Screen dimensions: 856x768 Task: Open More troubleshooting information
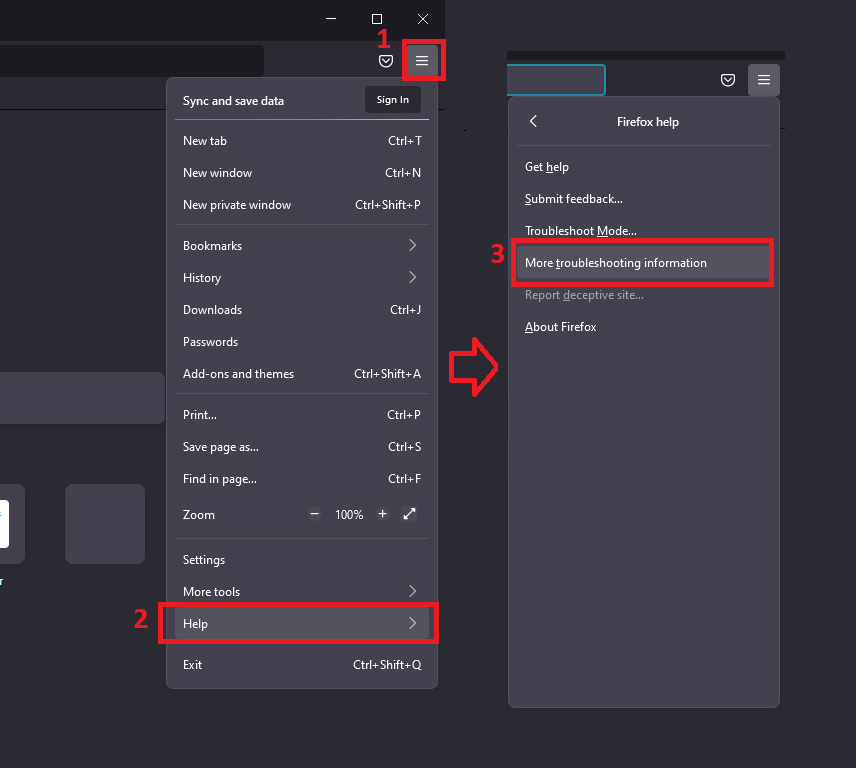pyautogui.click(x=644, y=263)
